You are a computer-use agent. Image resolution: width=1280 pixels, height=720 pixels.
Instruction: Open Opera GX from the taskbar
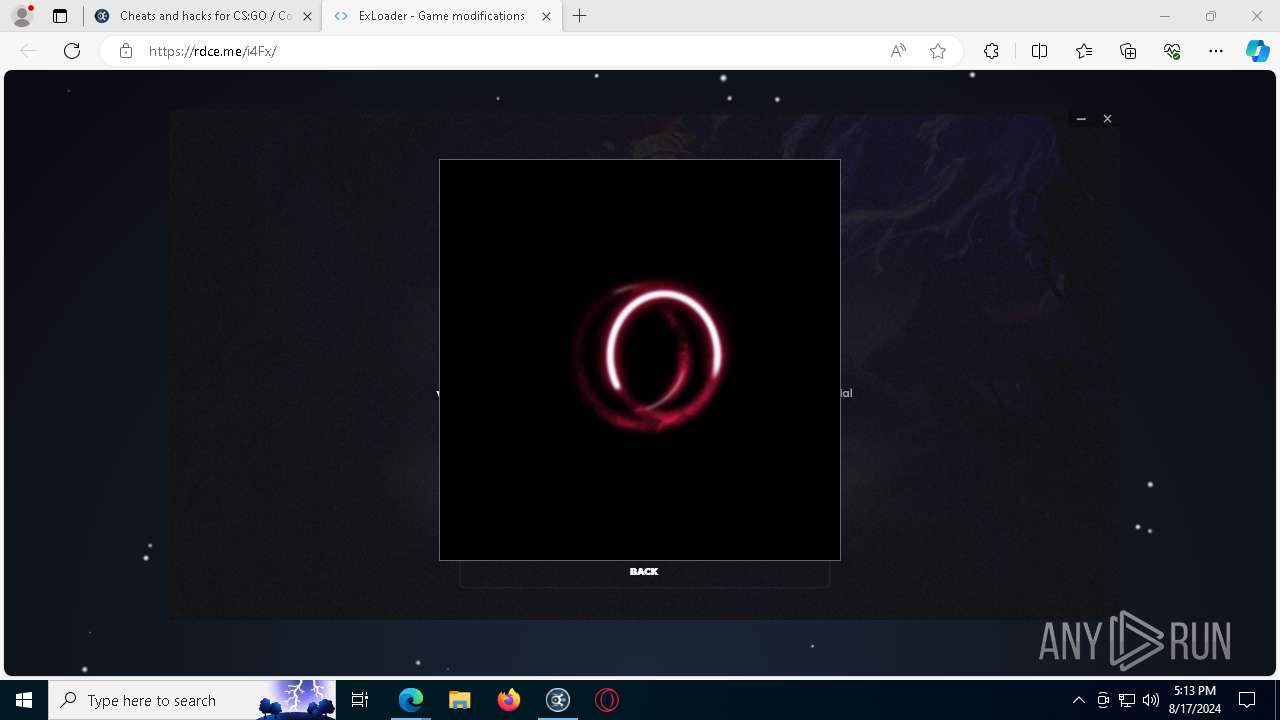pyautogui.click(x=607, y=700)
